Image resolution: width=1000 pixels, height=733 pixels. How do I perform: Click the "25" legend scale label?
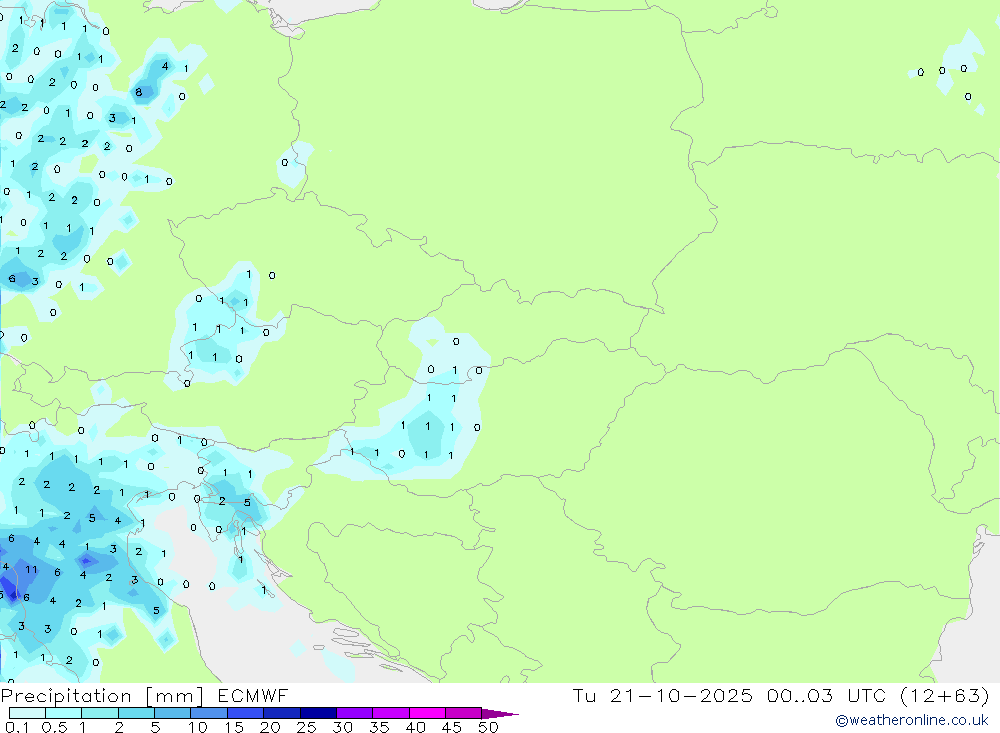307,727
